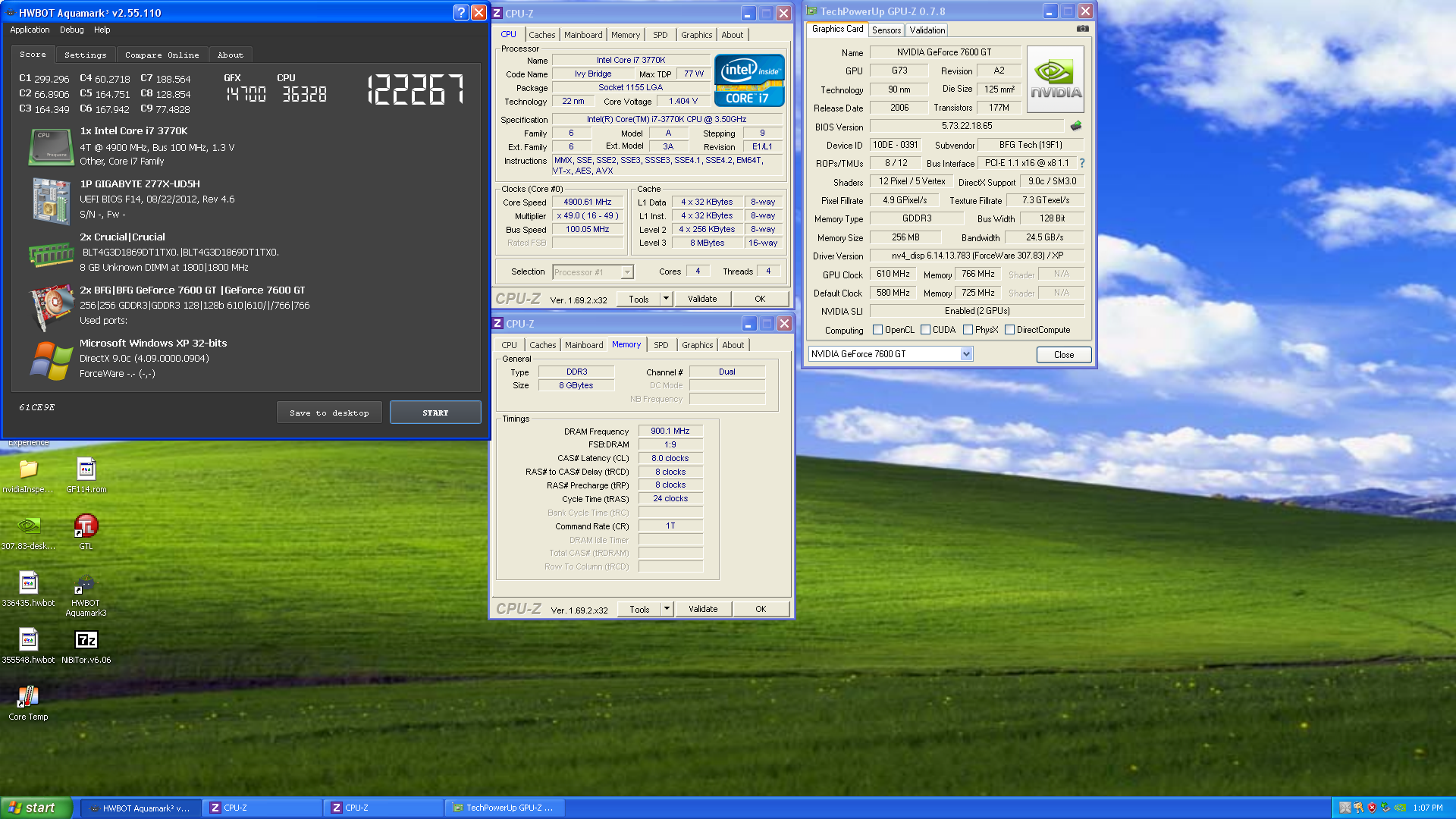
Task: Open About tab in Aquamark
Action: pyautogui.click(x=231, y=55)
